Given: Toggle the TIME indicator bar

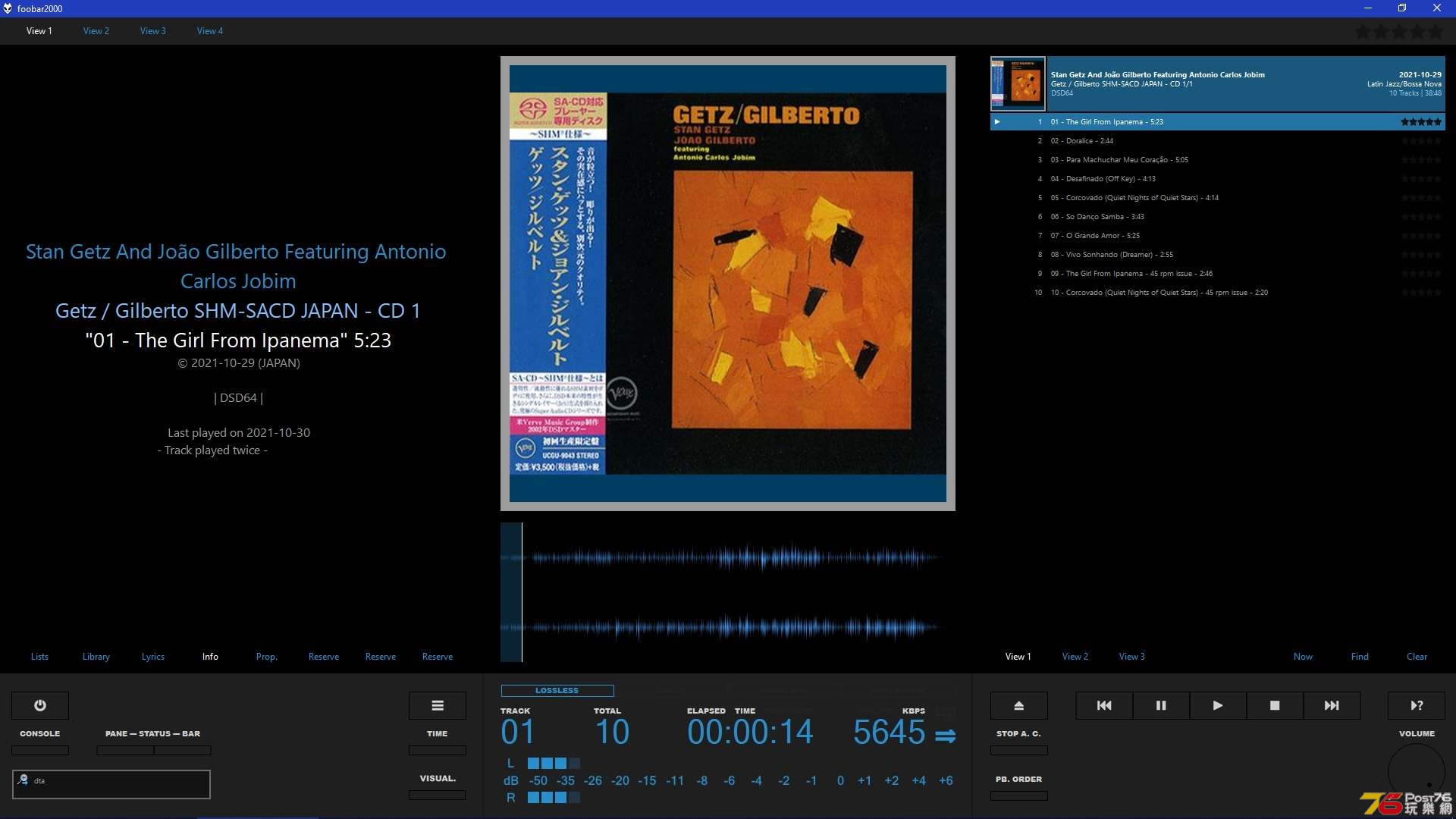Looking at the screenshot, I should pyautogui.click(x=438, y=750).
